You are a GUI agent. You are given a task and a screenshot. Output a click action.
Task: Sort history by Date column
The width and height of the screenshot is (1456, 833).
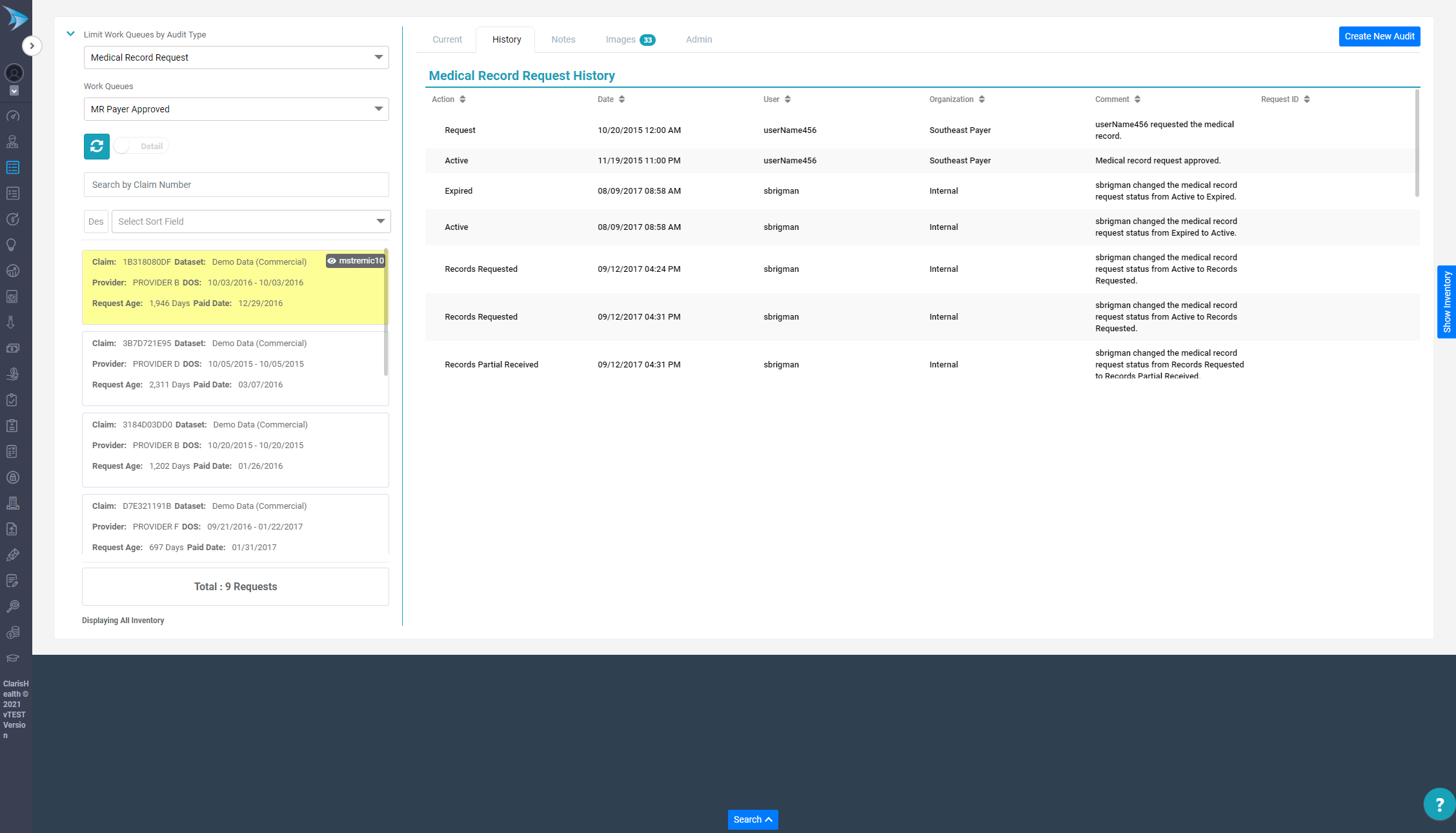[611, 99]
